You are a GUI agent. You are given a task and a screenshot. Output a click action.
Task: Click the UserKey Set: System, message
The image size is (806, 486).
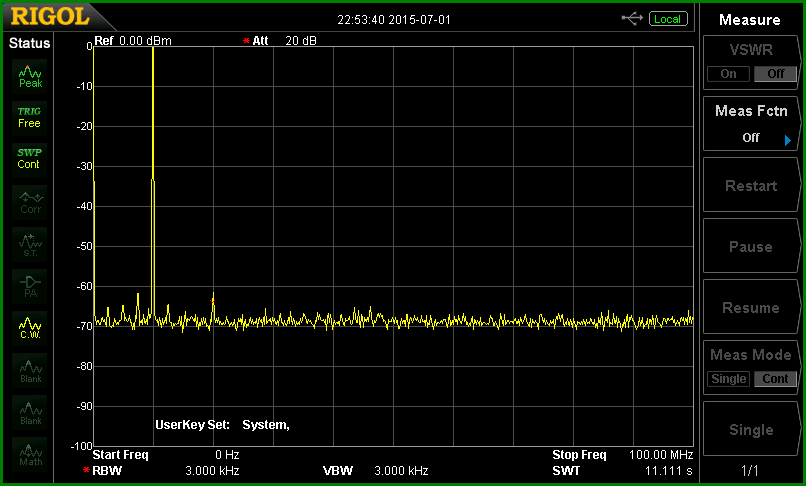point(223,425)
